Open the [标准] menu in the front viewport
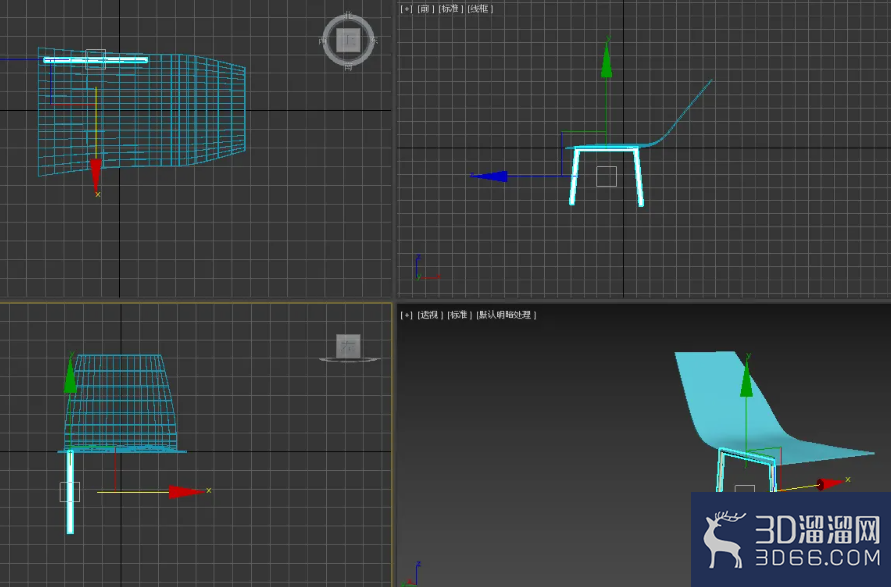Screen dimensions: 891x587 pos(451,9)
